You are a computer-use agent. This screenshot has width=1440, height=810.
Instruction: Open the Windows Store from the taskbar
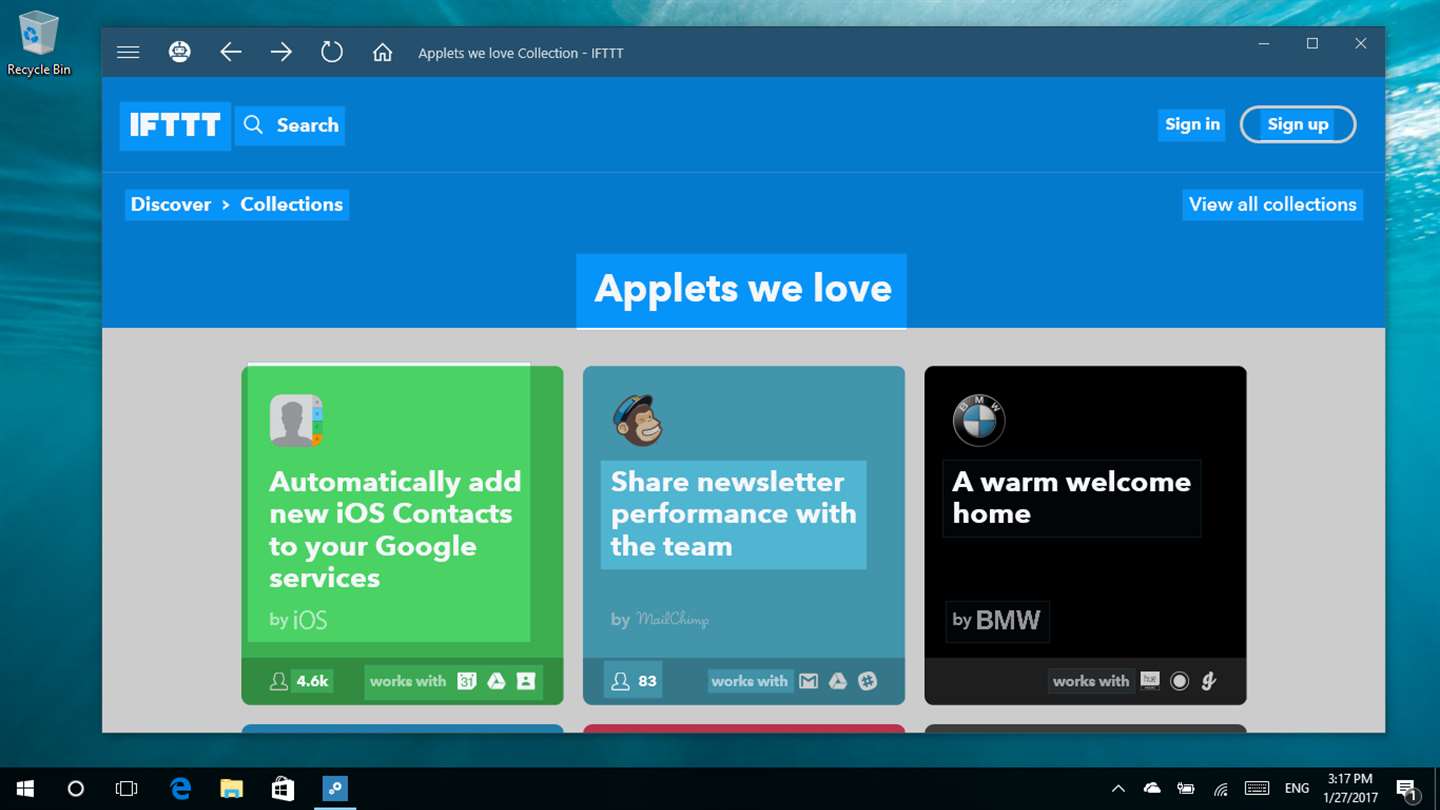283,789
